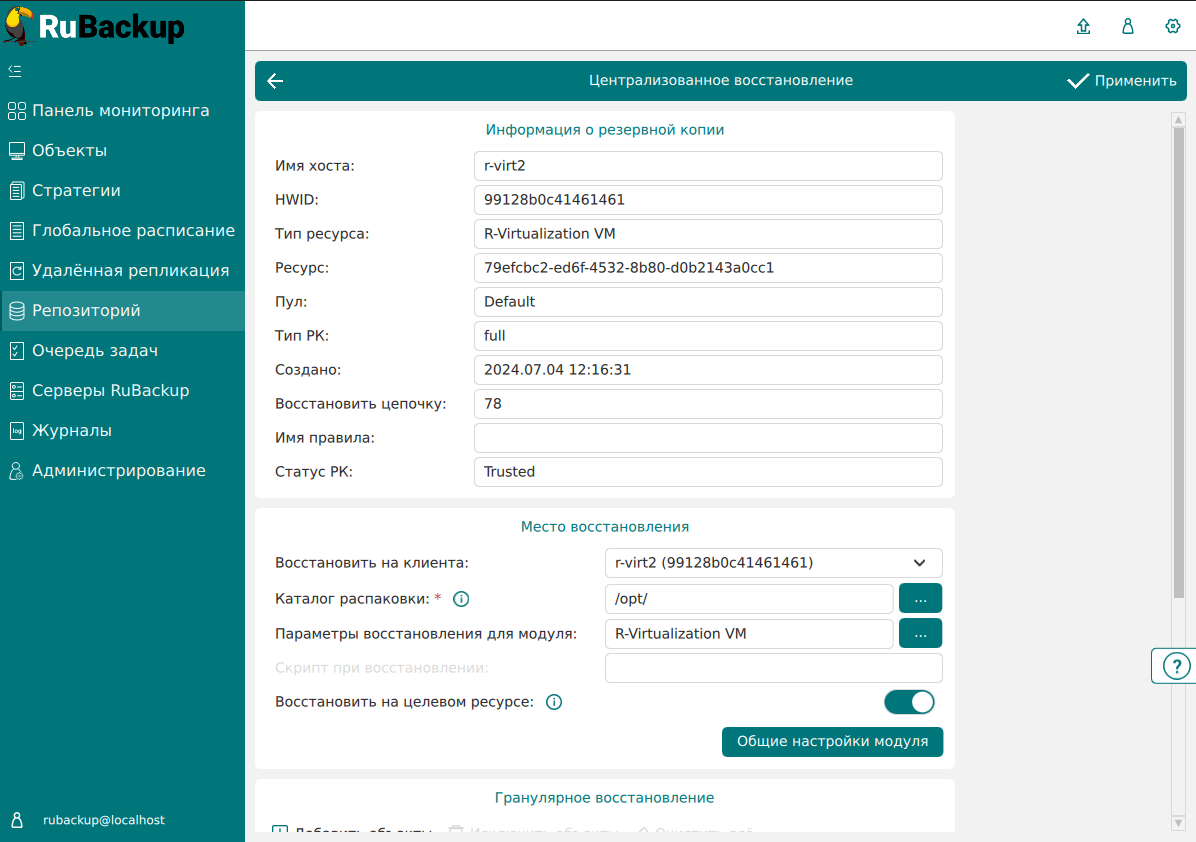Open Панель мониторинга in the sidebar
Screen dimensions: 1196x842
[x=121, y=111]
